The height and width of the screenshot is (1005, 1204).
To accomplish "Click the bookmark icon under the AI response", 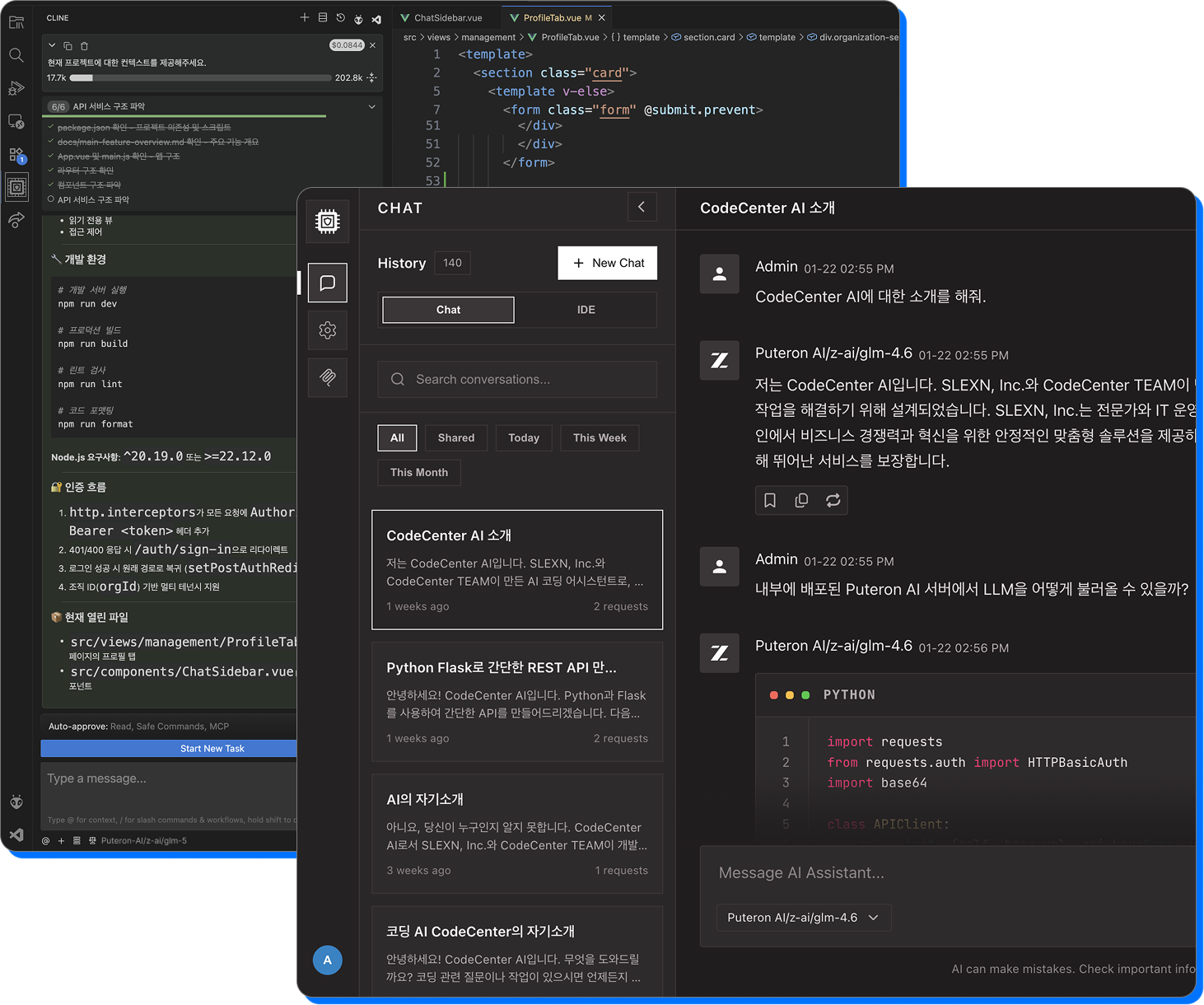I will (x=770, y=501).
